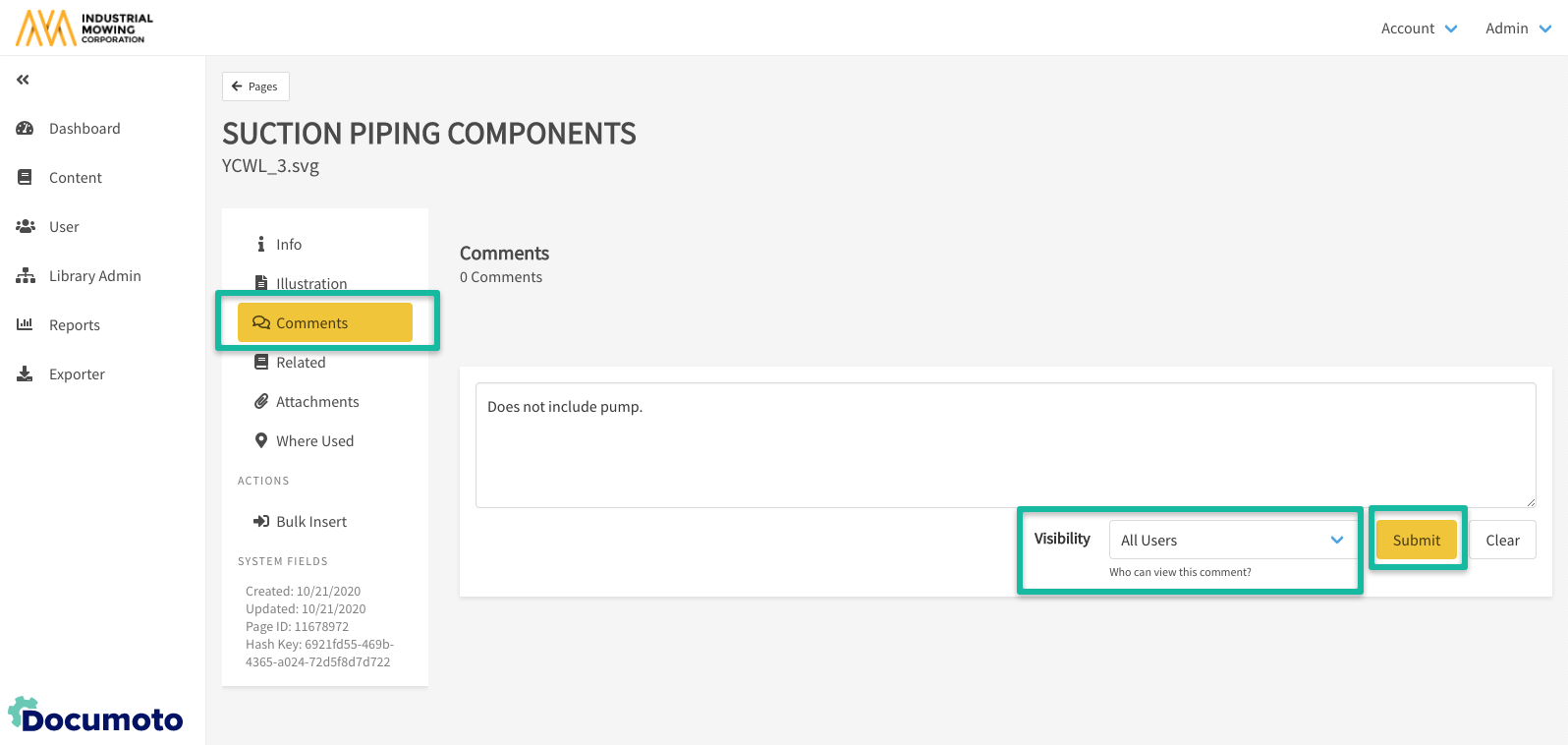Expand the Account menu
This screenshot has width=1568, height=745.
(x=1419, y=29)
